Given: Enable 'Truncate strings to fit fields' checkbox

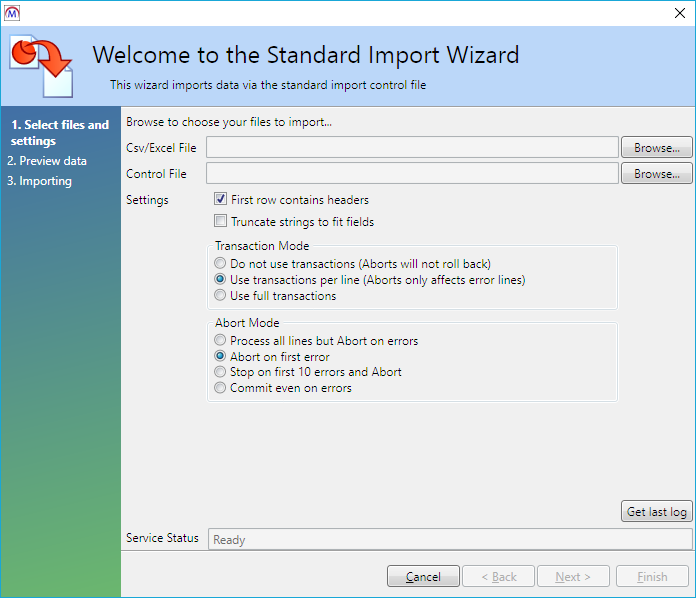Looking at the screenshot, I should [x=221, y=222].
